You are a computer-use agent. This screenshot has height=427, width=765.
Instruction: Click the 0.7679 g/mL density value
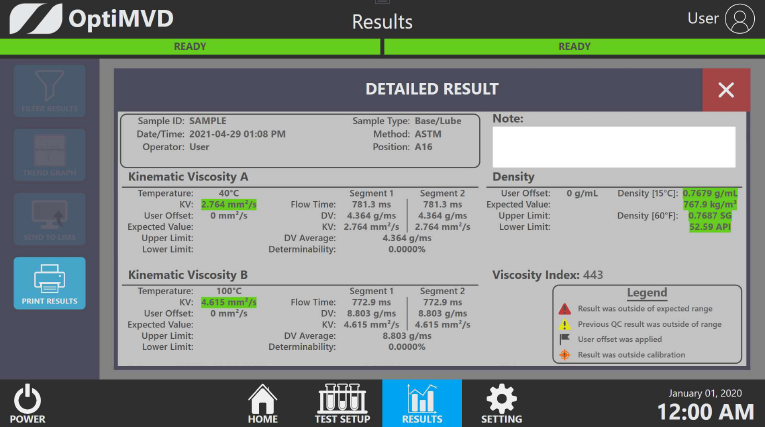[x=710, y=193]
